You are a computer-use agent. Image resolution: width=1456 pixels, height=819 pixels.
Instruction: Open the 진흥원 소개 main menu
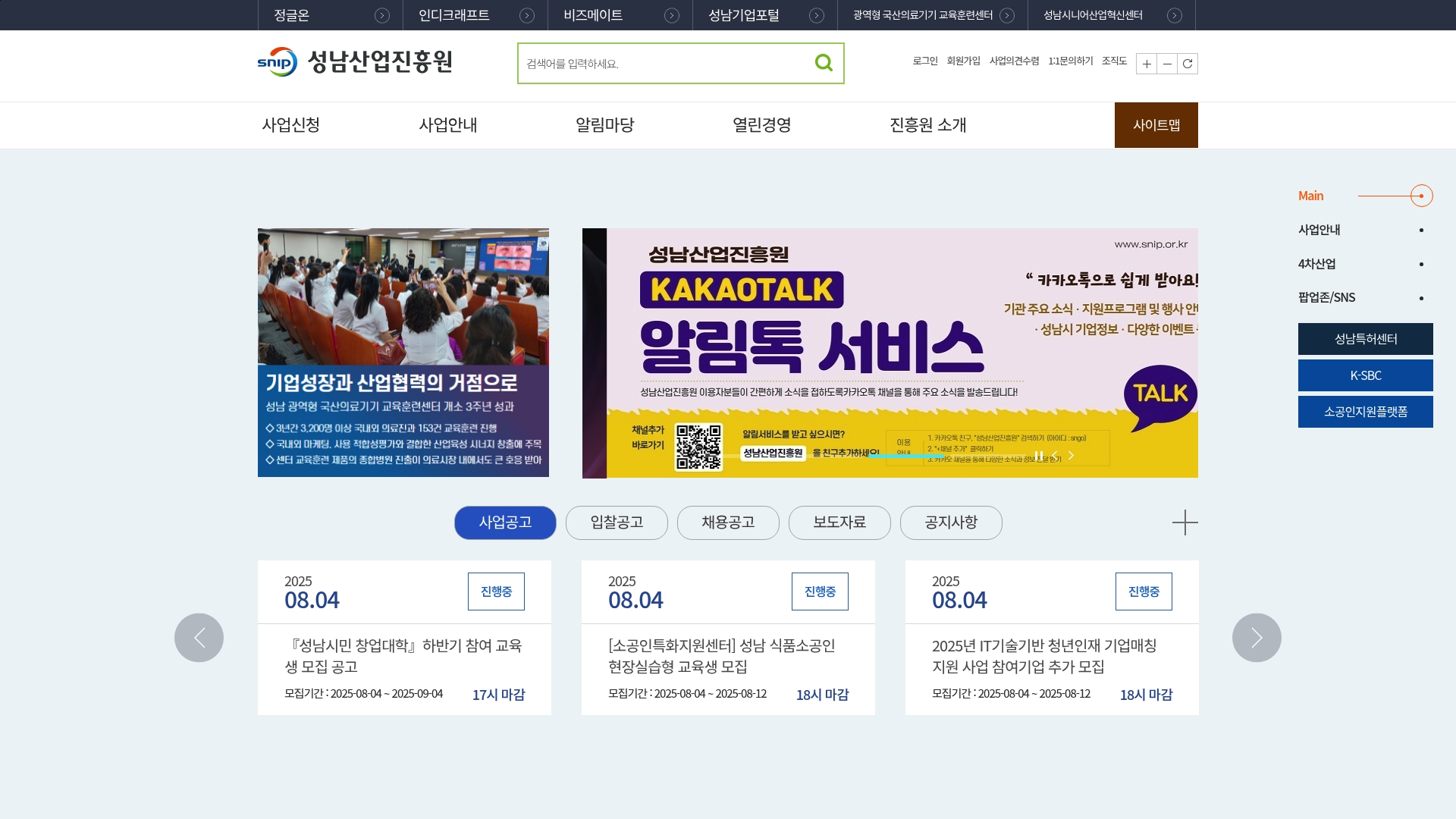928,125
